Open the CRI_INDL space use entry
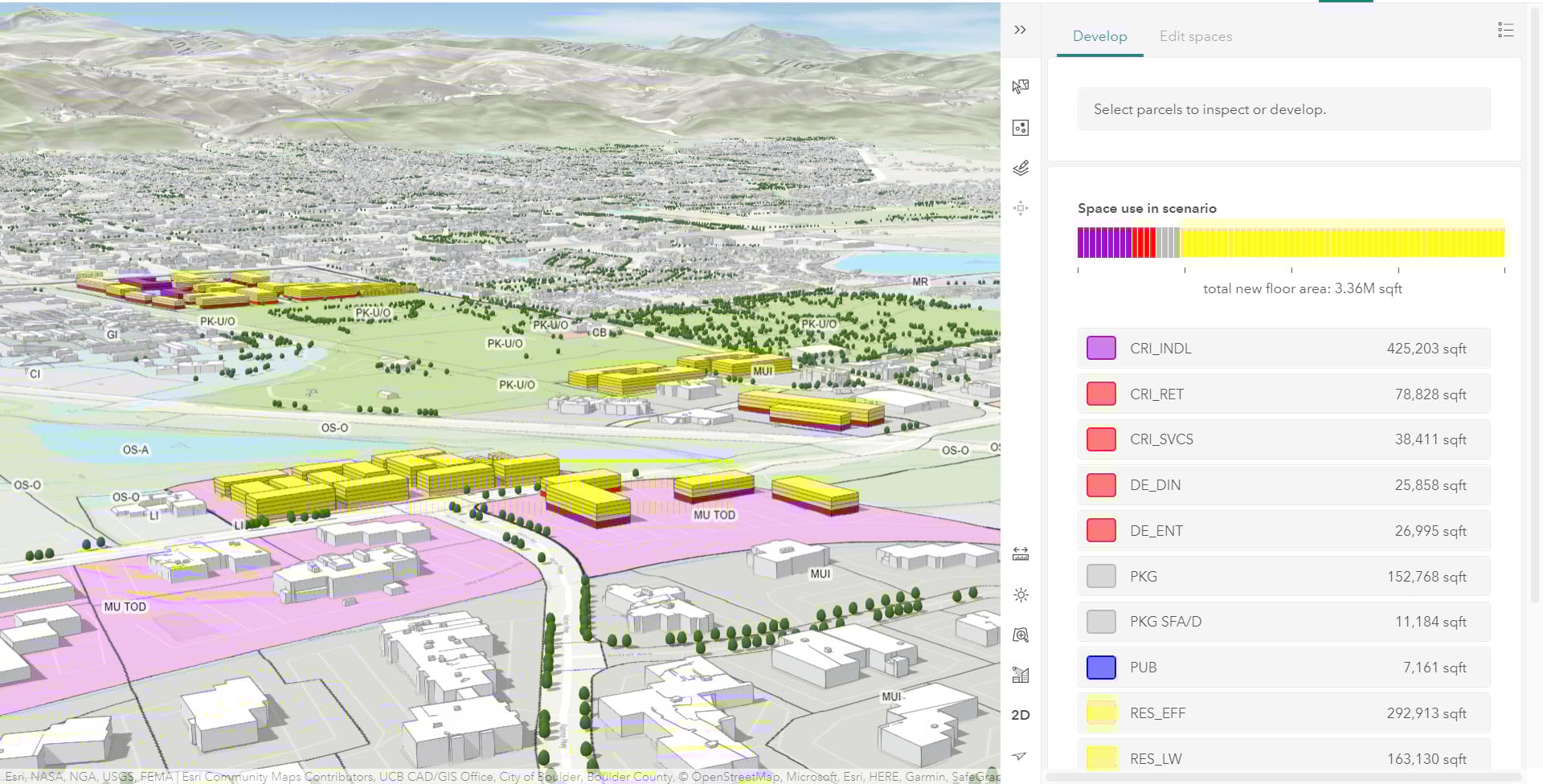This screenshot has height=784, width=1543. pos(1283,348)
